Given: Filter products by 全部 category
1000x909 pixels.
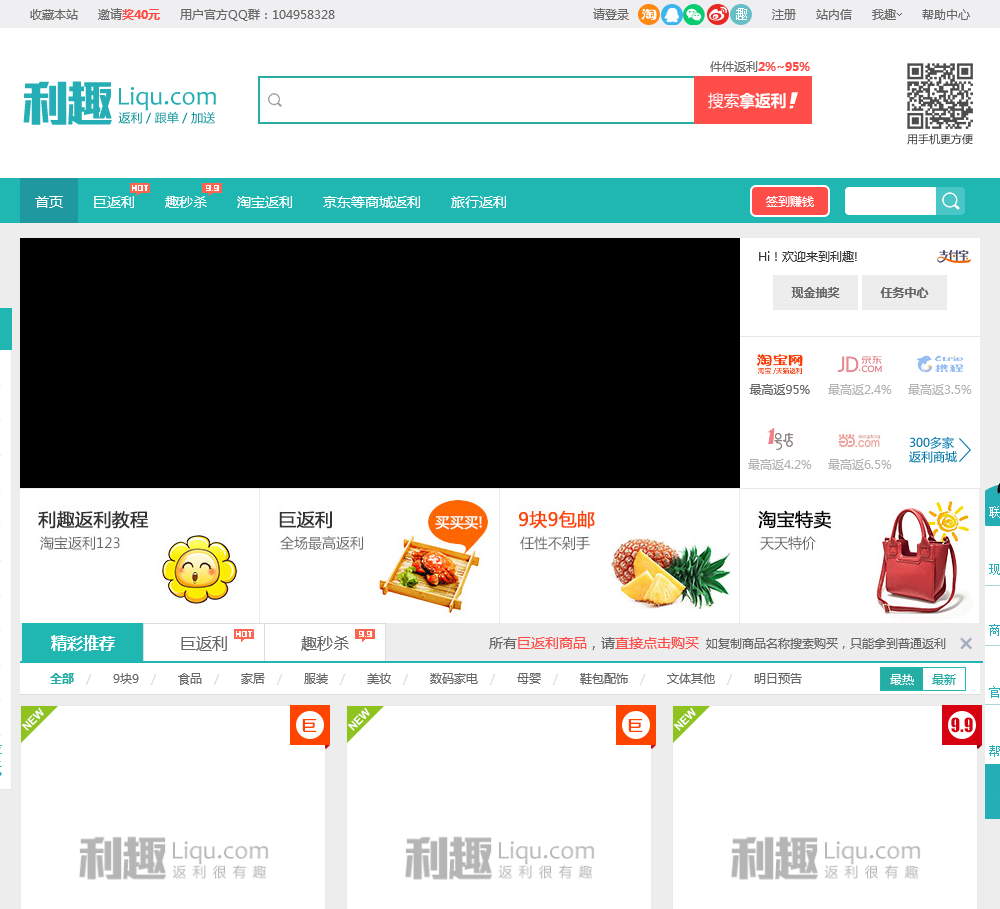Looking at the screenshot, I should point(62,679).
